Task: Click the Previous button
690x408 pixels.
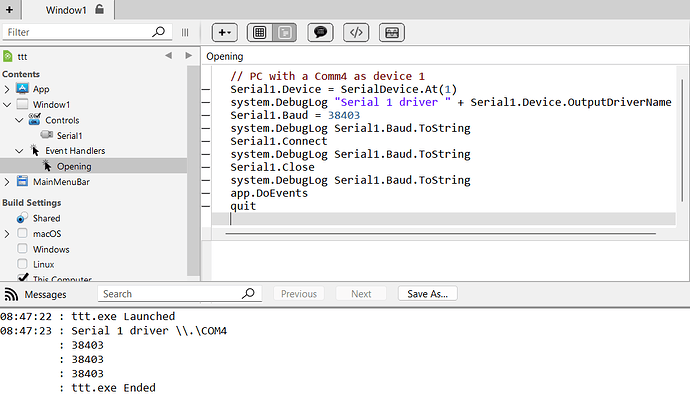Action: (299, 294)
